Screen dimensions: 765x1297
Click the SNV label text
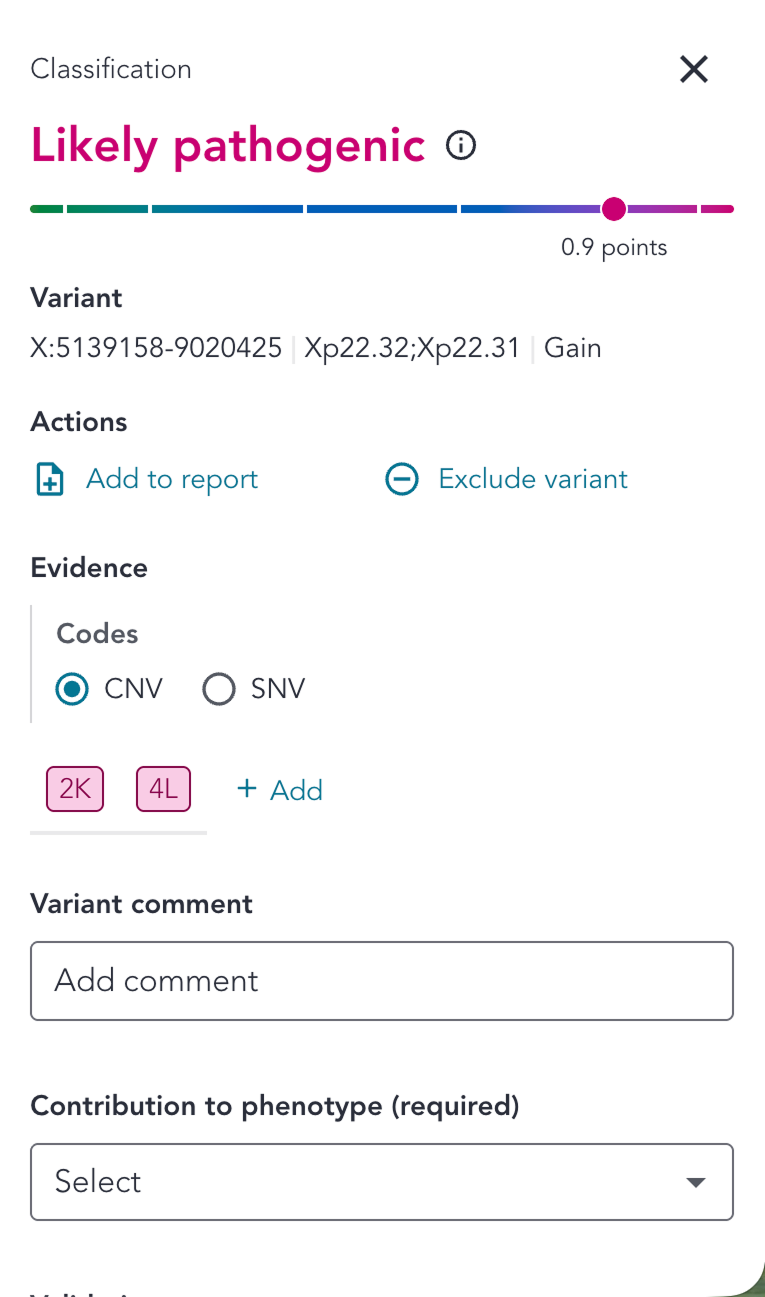(277, 689)
